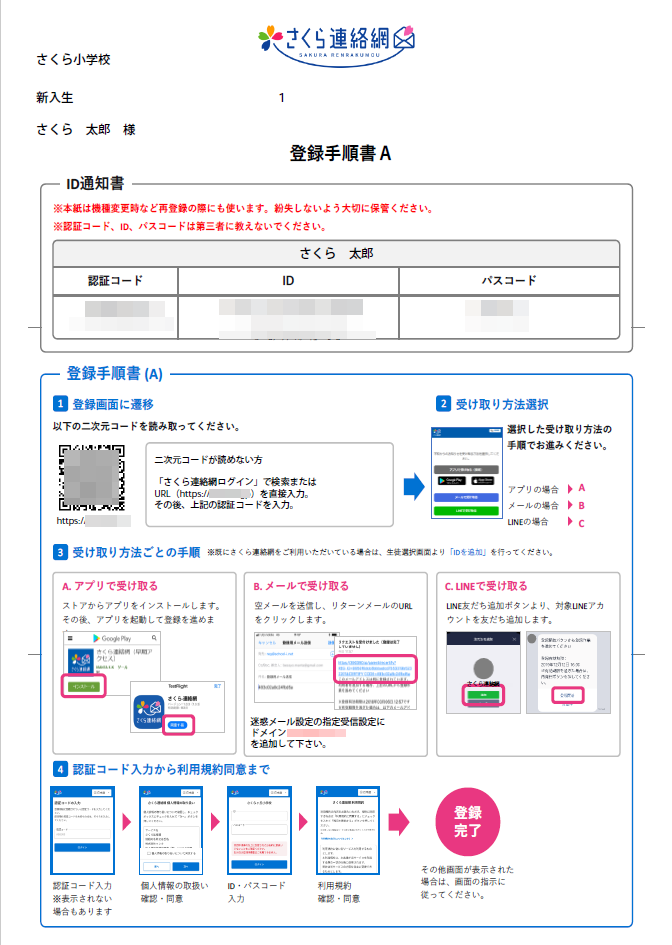
Task: Click the step 2 number badge 受け取り方法選択
Action: pyautogui.click(x=443, y=405)
